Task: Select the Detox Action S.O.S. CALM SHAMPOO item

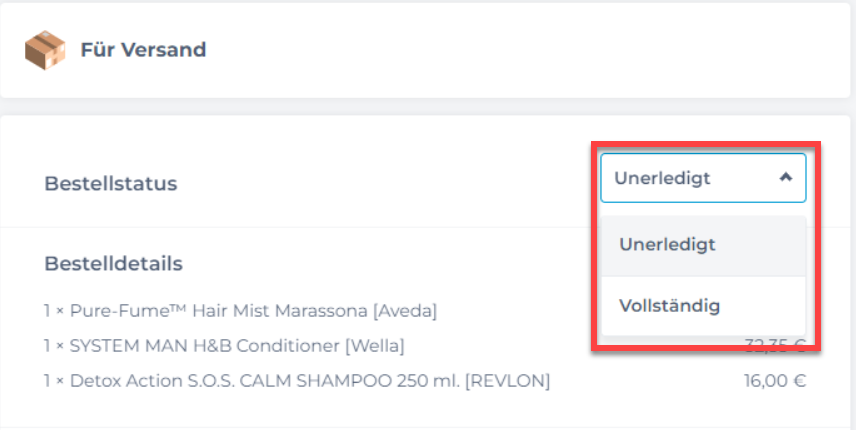Action: click(x=297, y=381)
